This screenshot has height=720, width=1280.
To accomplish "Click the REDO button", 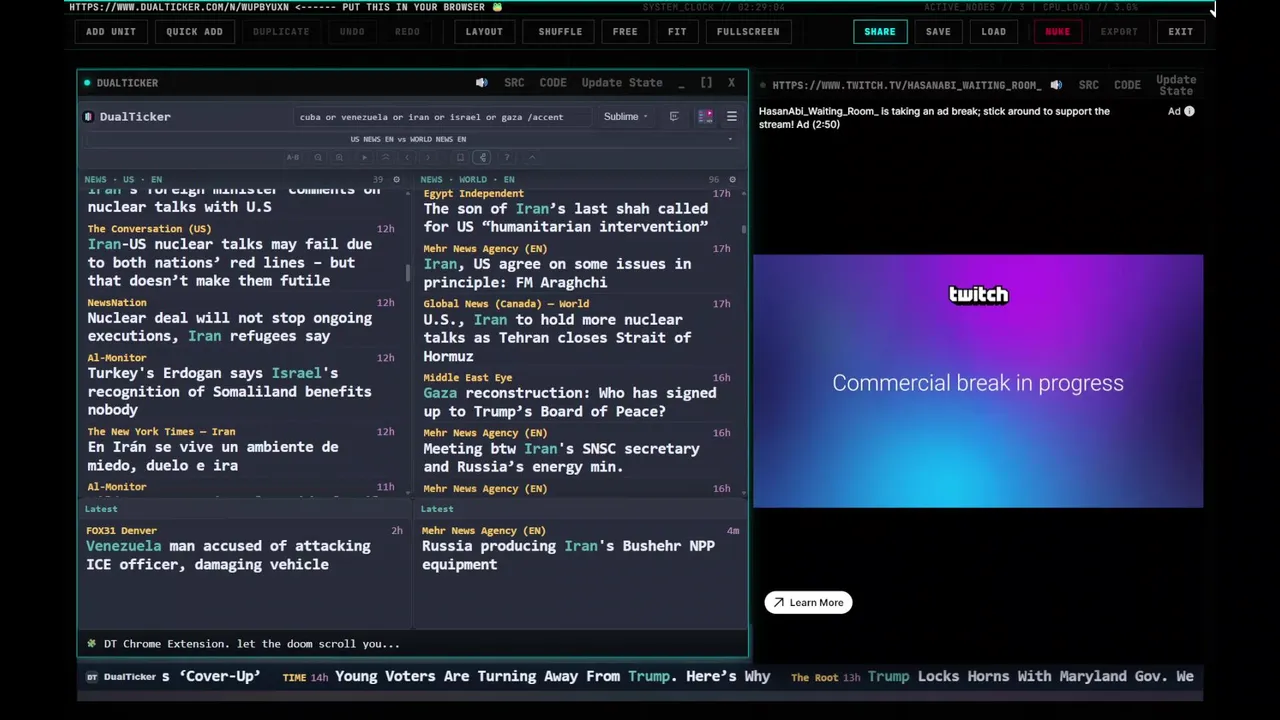I will click(x=407, y=31).
